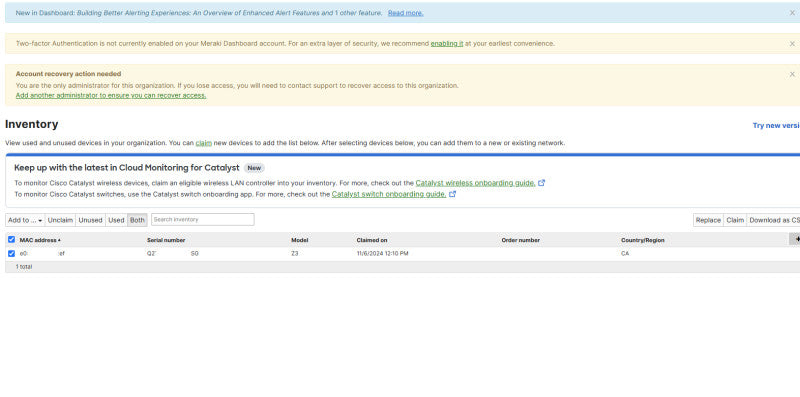The image size is (800, 397).
Task: Uncheck the Z3 device row checkbox
Action: [11, 253]
